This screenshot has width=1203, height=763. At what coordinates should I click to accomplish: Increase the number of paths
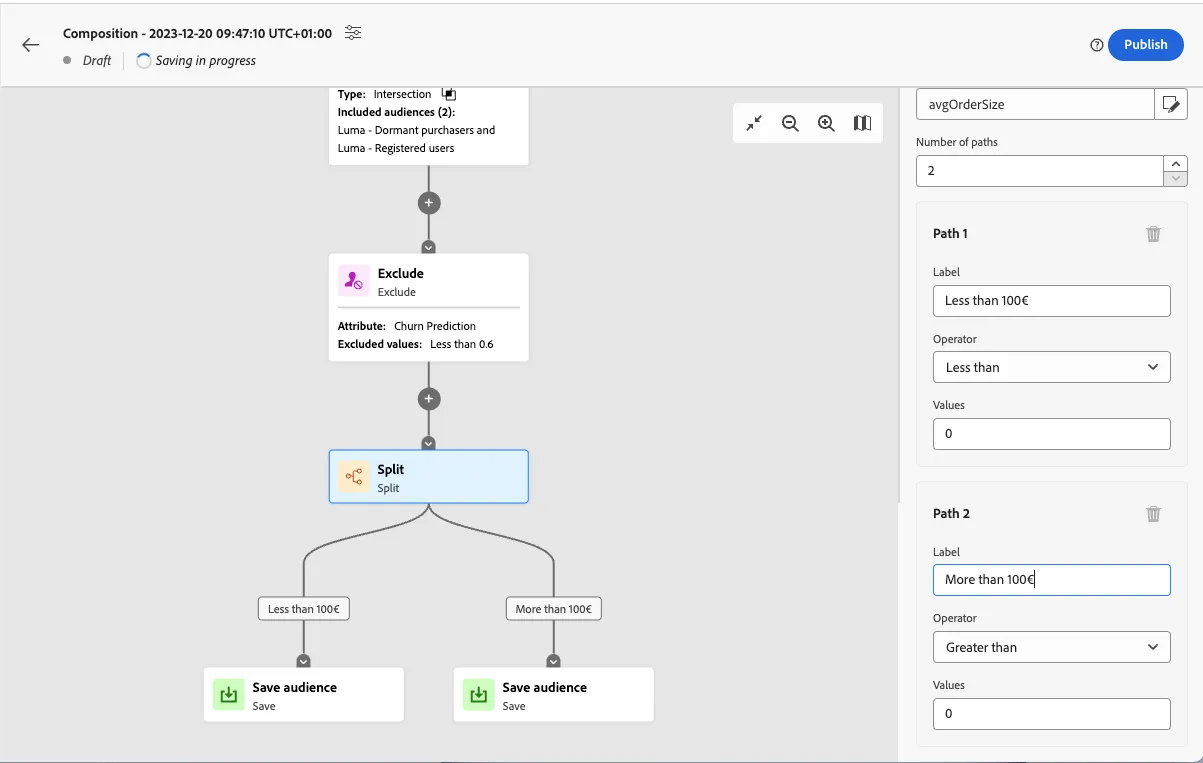pos(1175,163)
